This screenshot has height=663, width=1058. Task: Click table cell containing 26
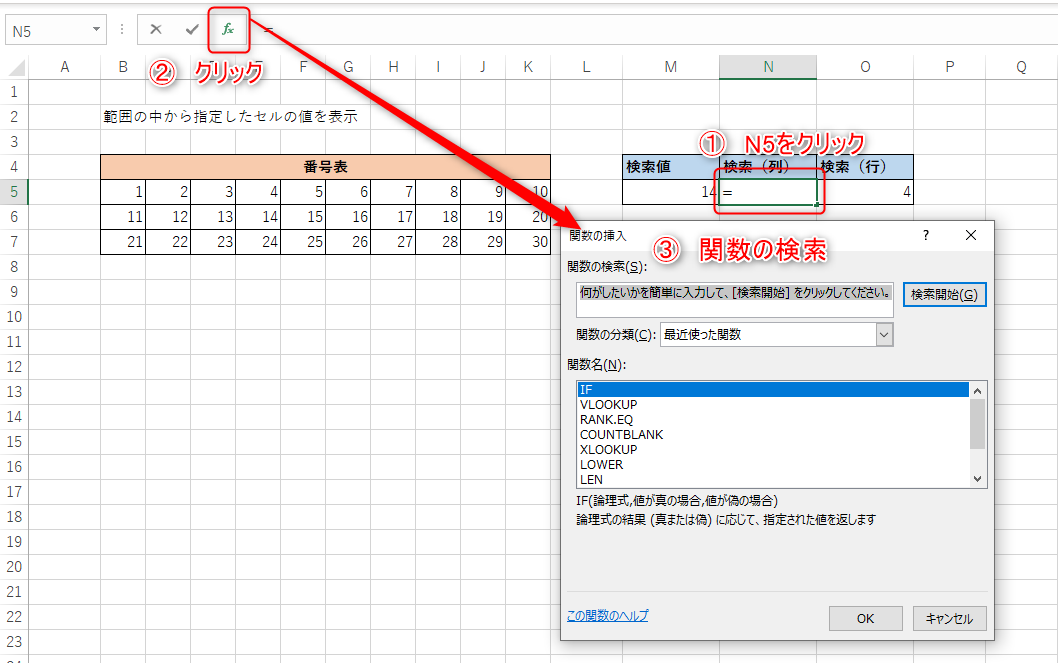click(348, 241)
